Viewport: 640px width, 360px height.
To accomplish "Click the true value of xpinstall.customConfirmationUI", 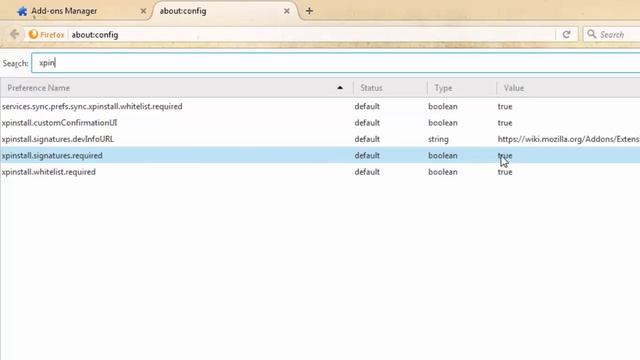I will coord(504,122).
